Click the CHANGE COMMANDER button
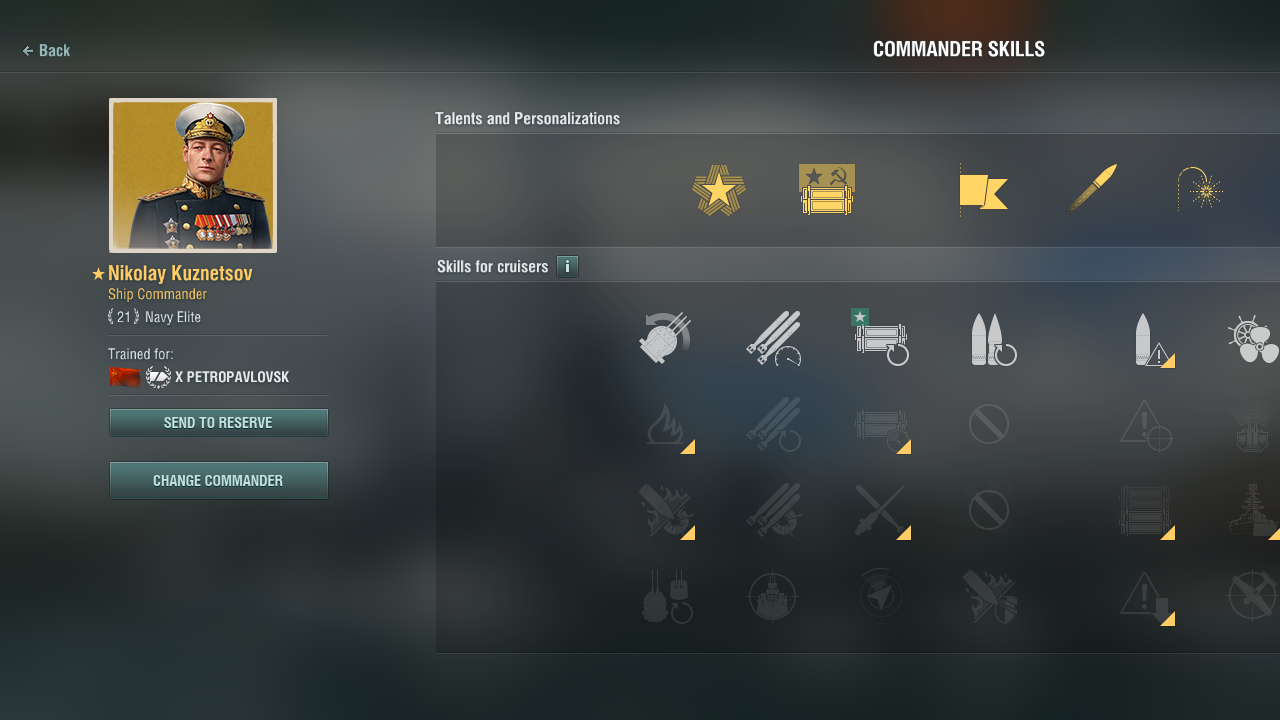The width and height of the screenshot is (1280, 720). [x=218, y=480]
